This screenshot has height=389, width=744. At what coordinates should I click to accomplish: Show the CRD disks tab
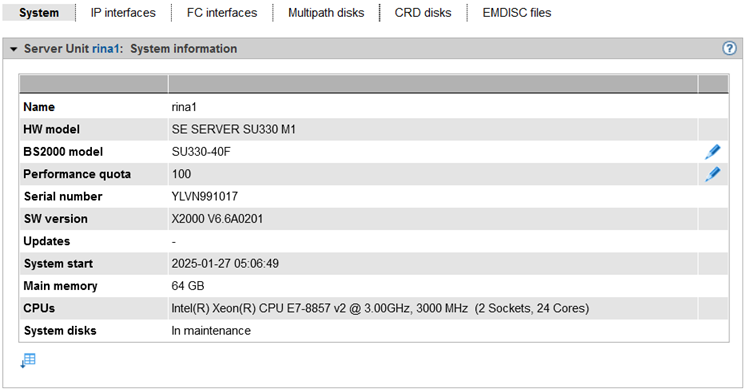[x=423, y=13]
